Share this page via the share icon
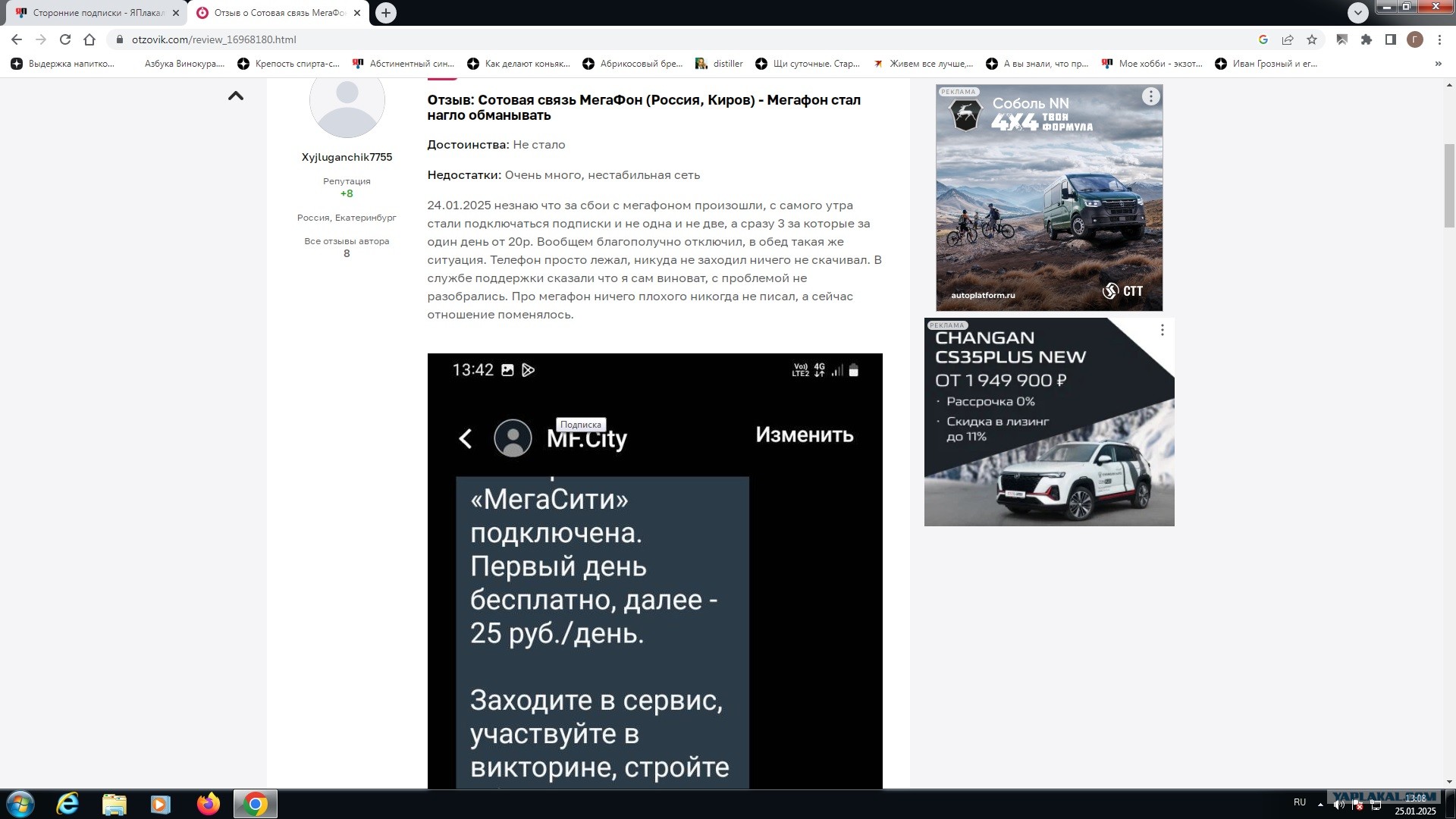The width and height of the screenshot is (1456, 819). point(1288,39)
